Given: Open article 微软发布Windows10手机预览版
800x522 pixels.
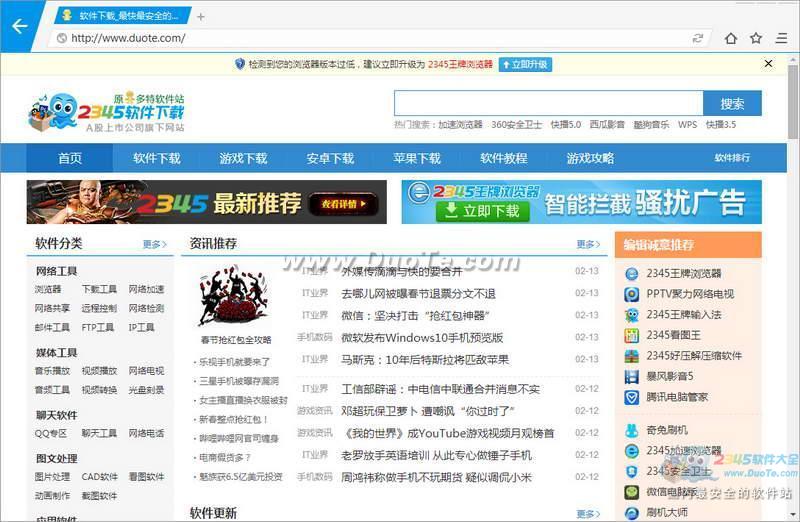Looking at the screenshot, I should click(422, 337).
